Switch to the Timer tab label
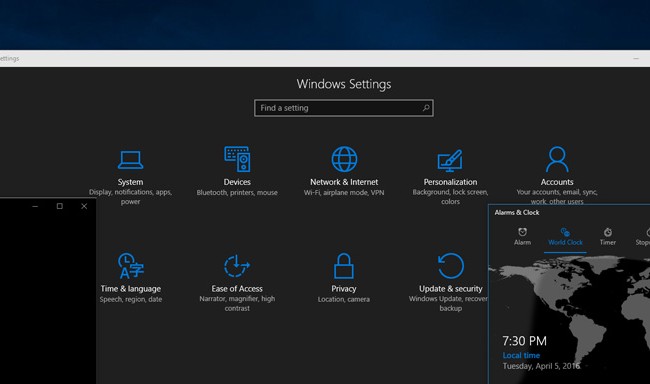The image size is (650, 384). [608, 242]
